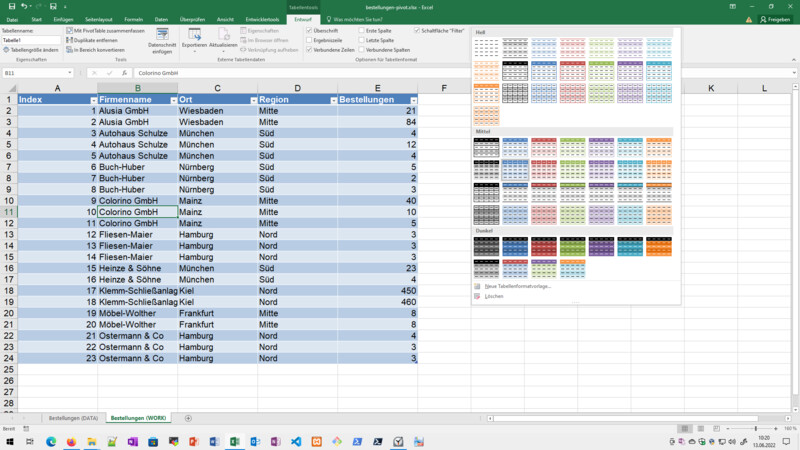The width and height of the screenshot is (800, 450).
Task: Click the Freigeben share button
Action: (775, 19)
